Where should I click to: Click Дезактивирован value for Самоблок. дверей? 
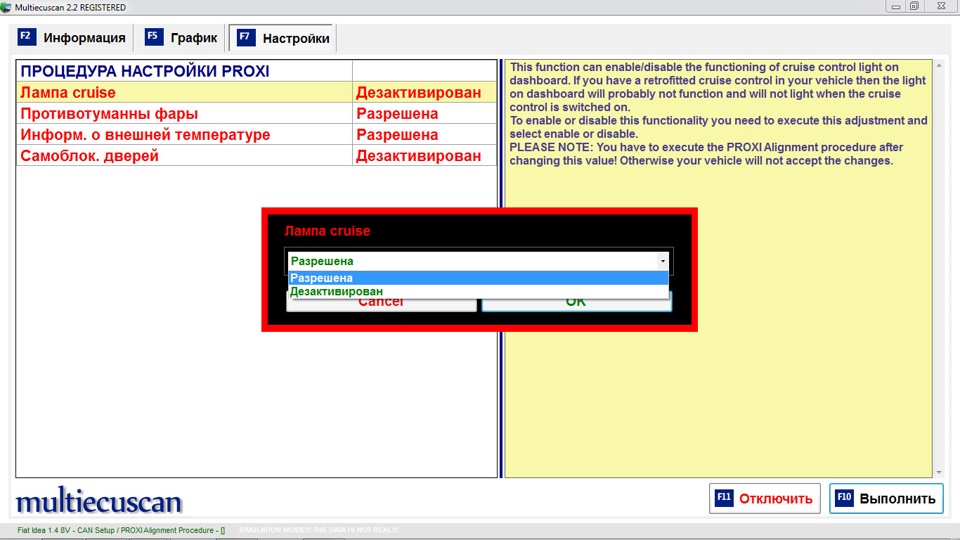point(419,156)
